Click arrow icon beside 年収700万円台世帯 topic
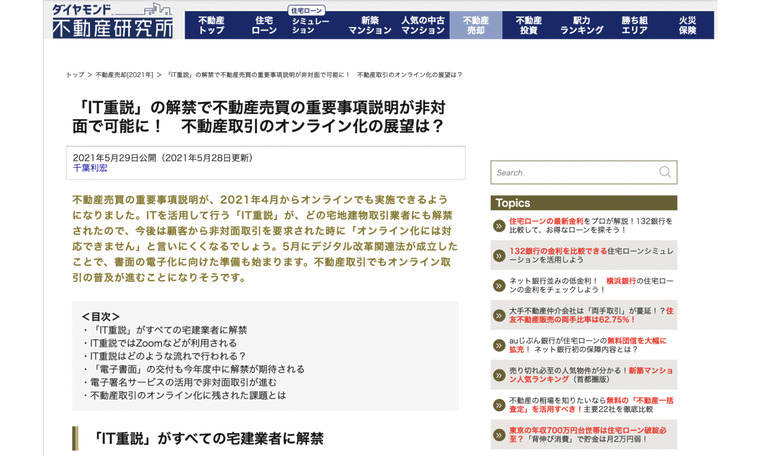The width and height of the screenshot is (760, 456). coord(499,437)
